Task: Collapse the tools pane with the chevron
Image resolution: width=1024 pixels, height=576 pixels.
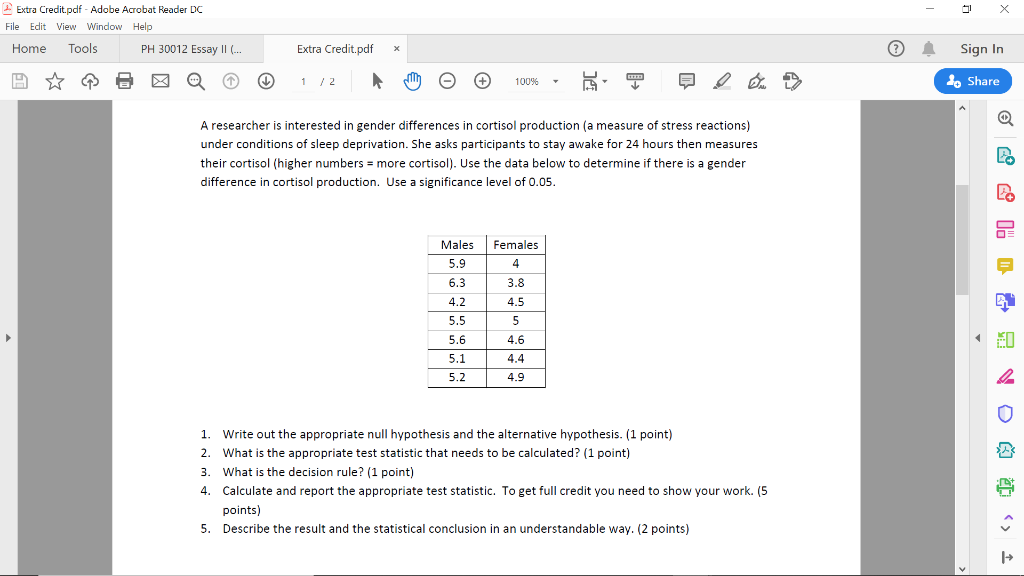Action: [977, 338]
